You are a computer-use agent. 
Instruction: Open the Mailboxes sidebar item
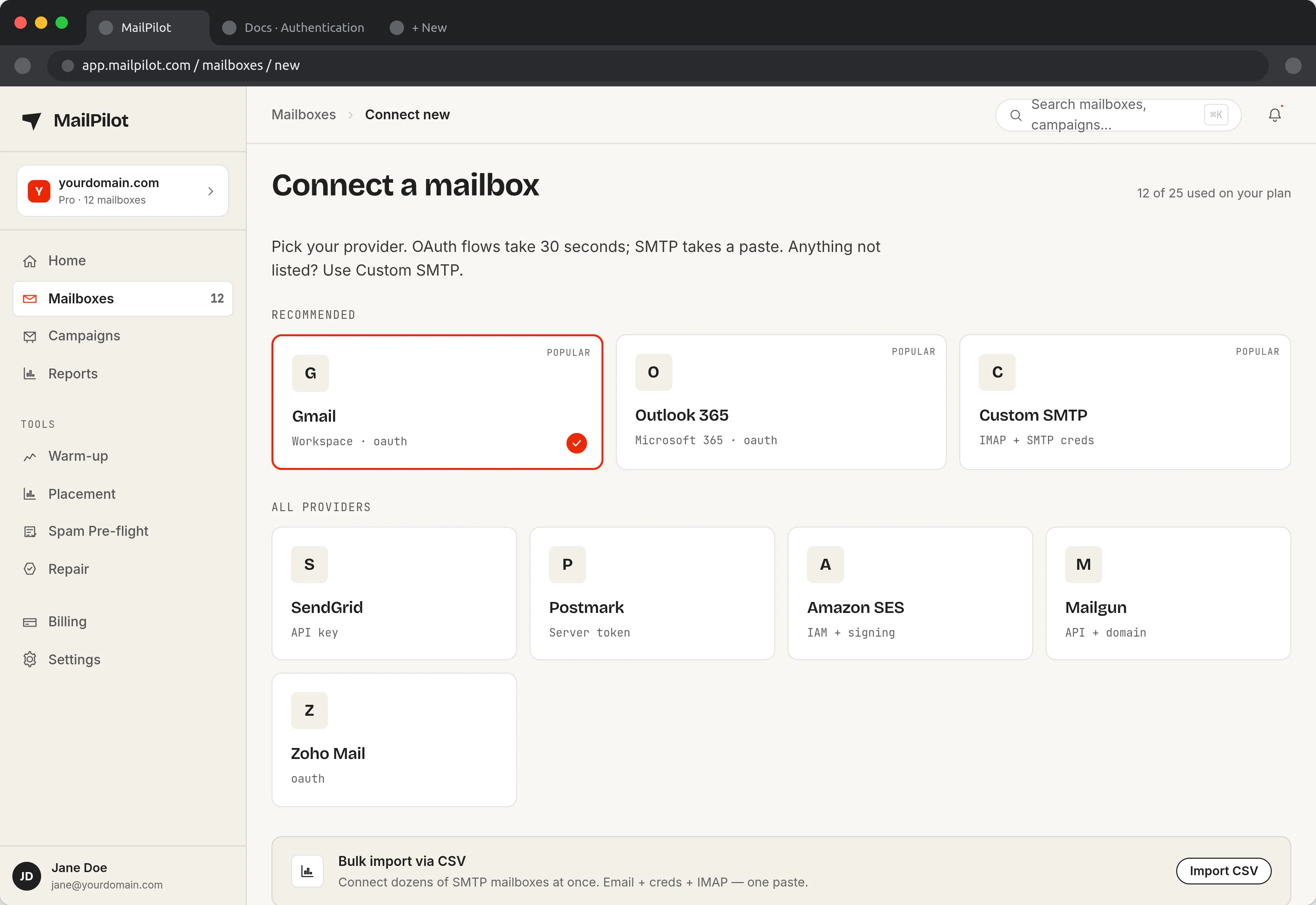pyautogui.click(x=123, y=298)
